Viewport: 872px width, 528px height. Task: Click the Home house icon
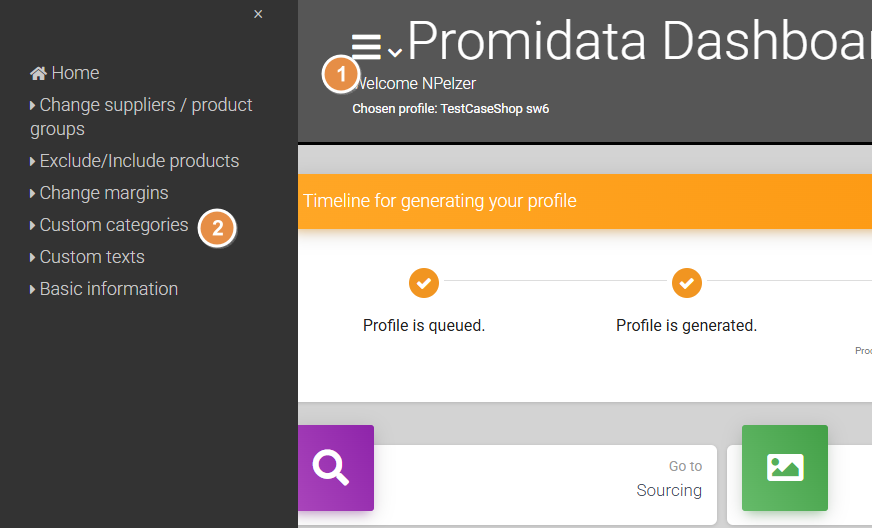coord(39,73)
